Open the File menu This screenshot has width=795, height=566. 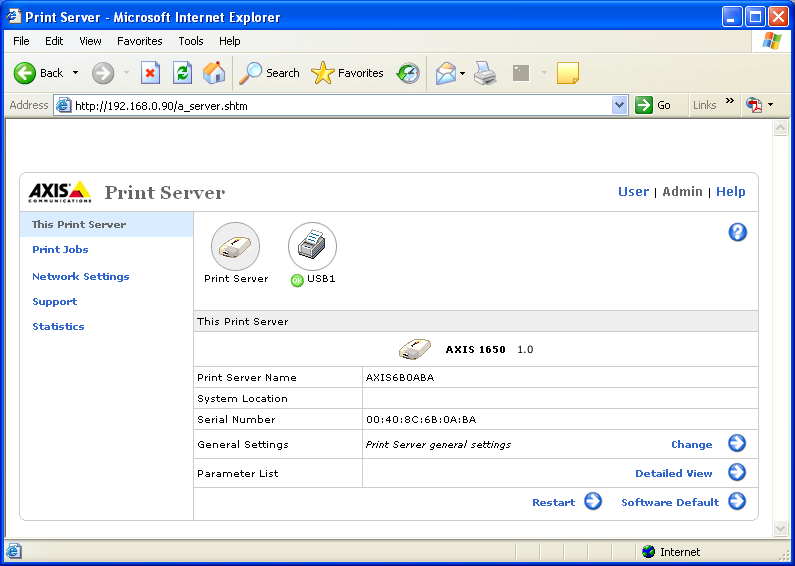point(21,41)
